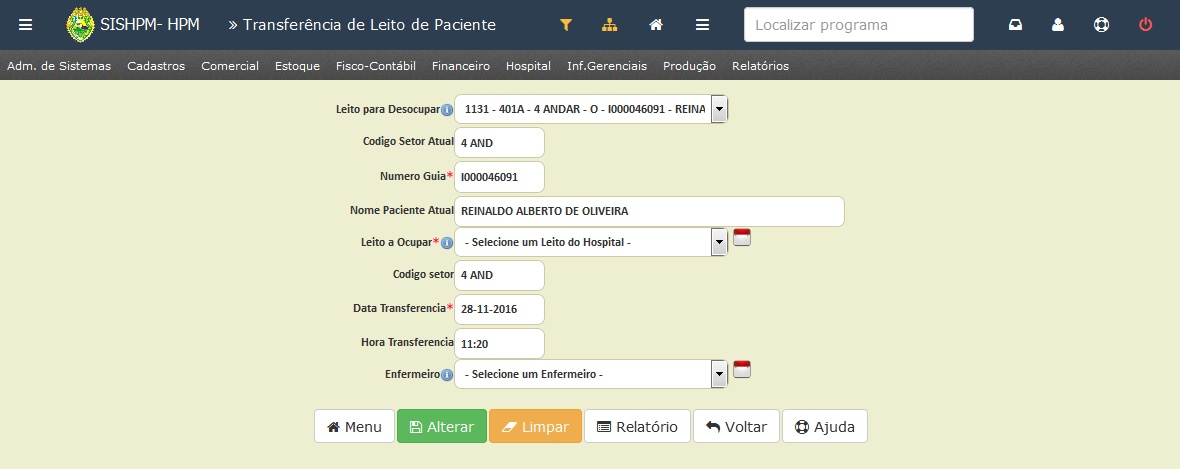Screen dimensions: 1180x469
Task: Expand the Leito para Desocupar dropdown
Action: click(592, 109)
